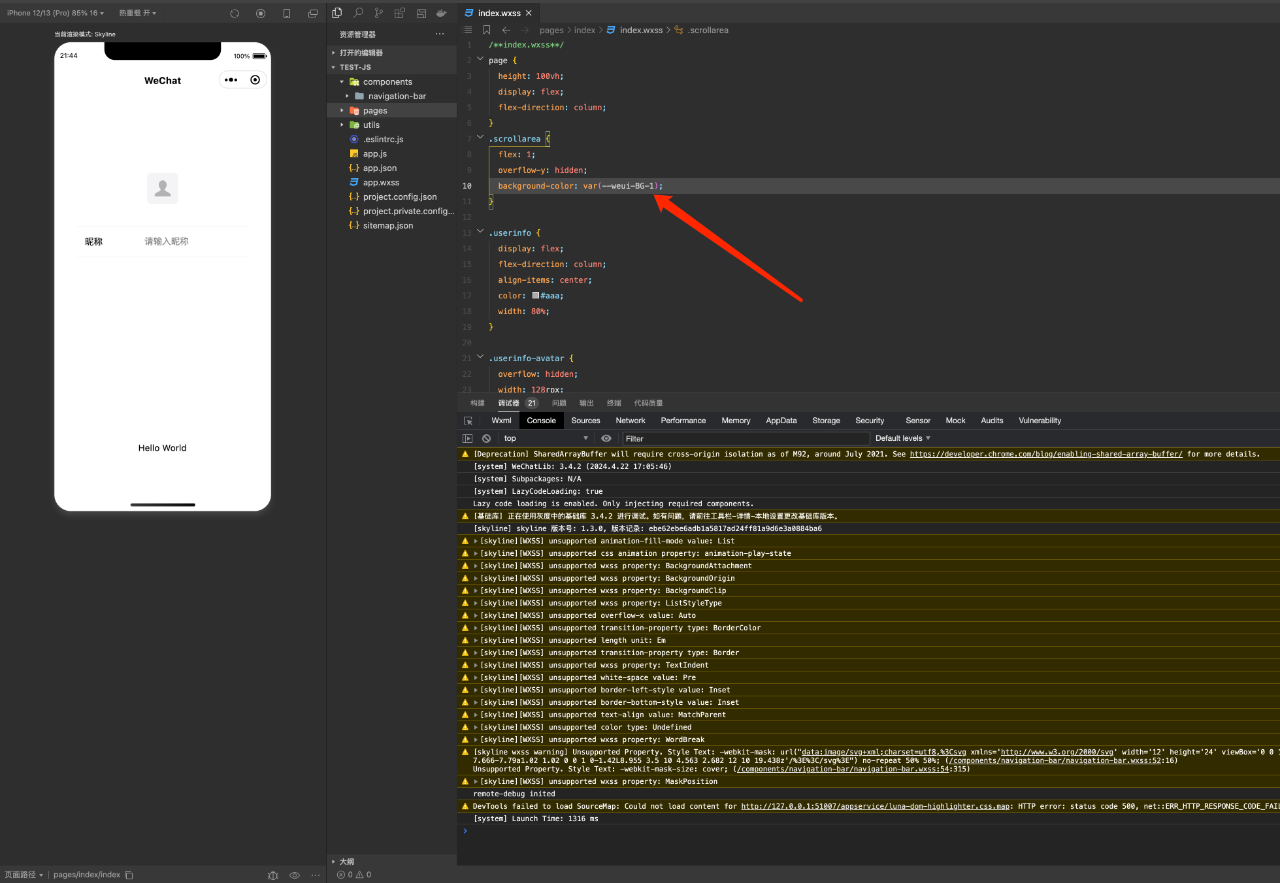Clear the console with the ban icon

click(x=486, y=438)
